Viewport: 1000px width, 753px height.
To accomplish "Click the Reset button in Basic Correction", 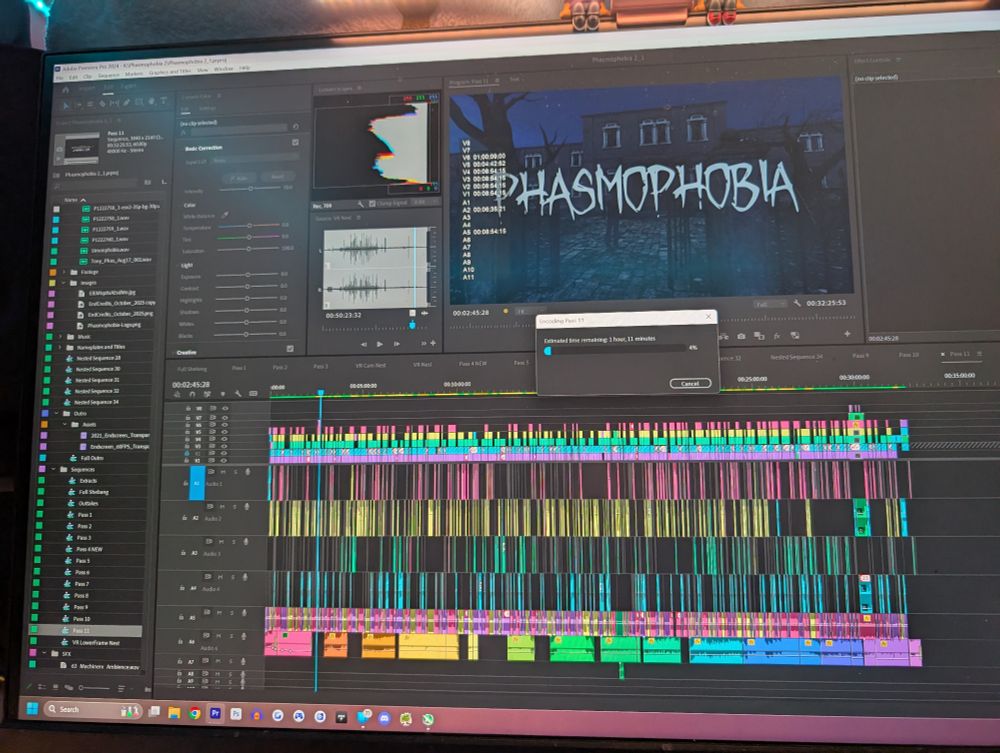I will [x=277, y=177].
